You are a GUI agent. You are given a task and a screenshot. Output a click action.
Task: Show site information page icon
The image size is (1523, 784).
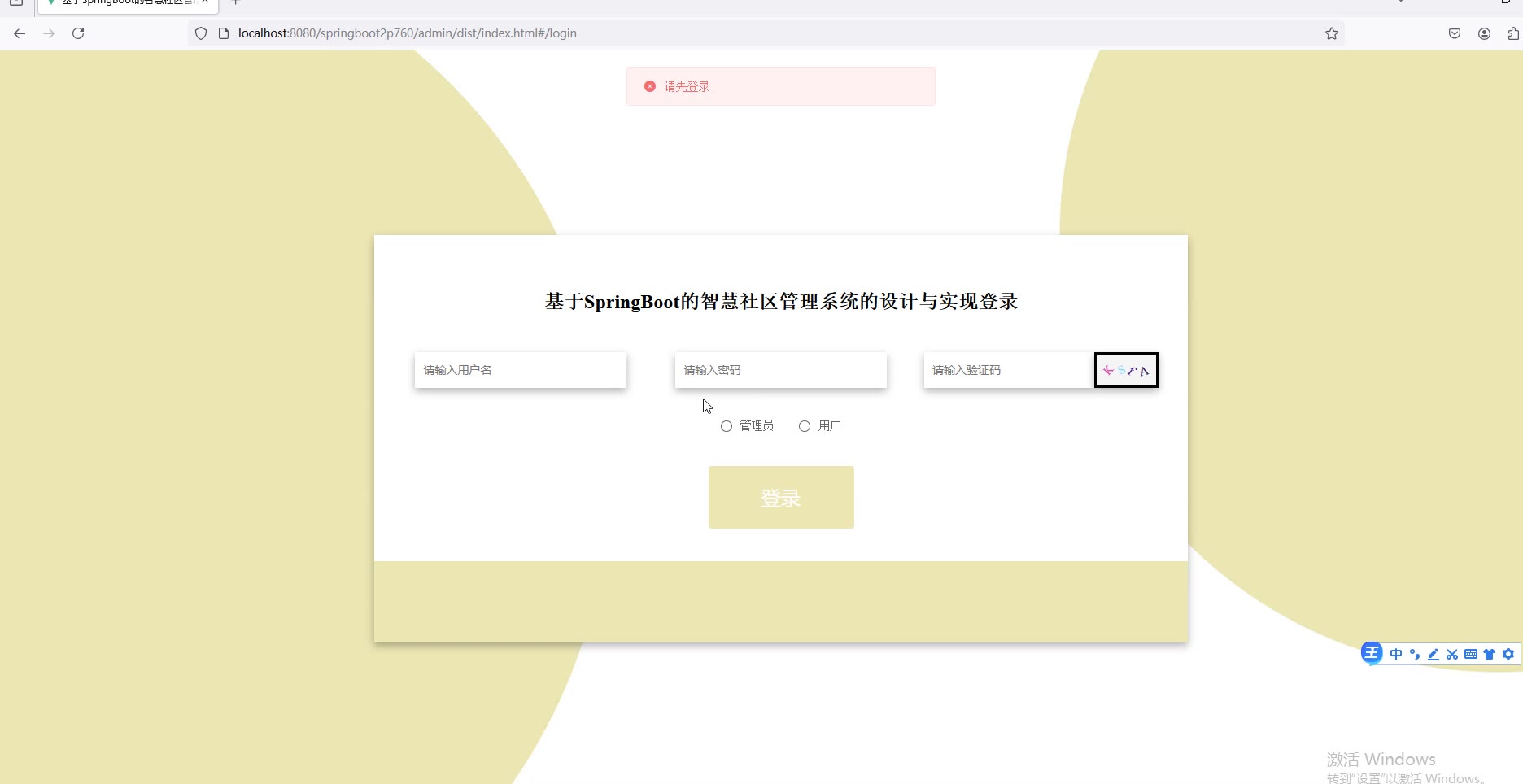click(224, 33)
